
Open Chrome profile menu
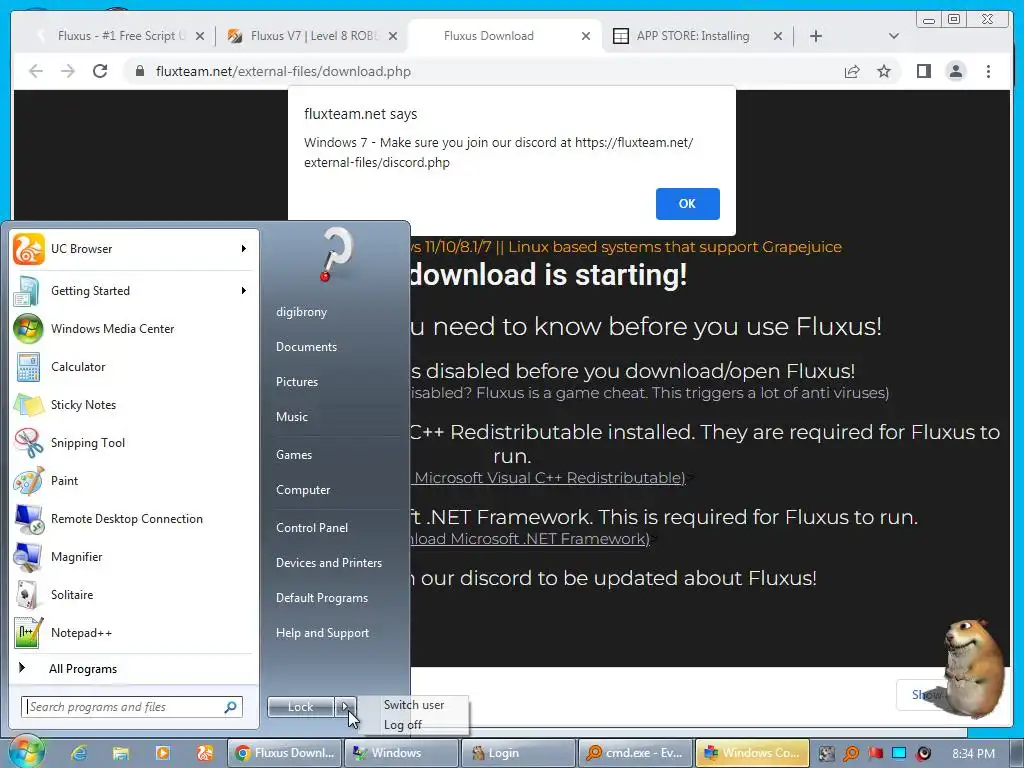[x=955, y=71]
